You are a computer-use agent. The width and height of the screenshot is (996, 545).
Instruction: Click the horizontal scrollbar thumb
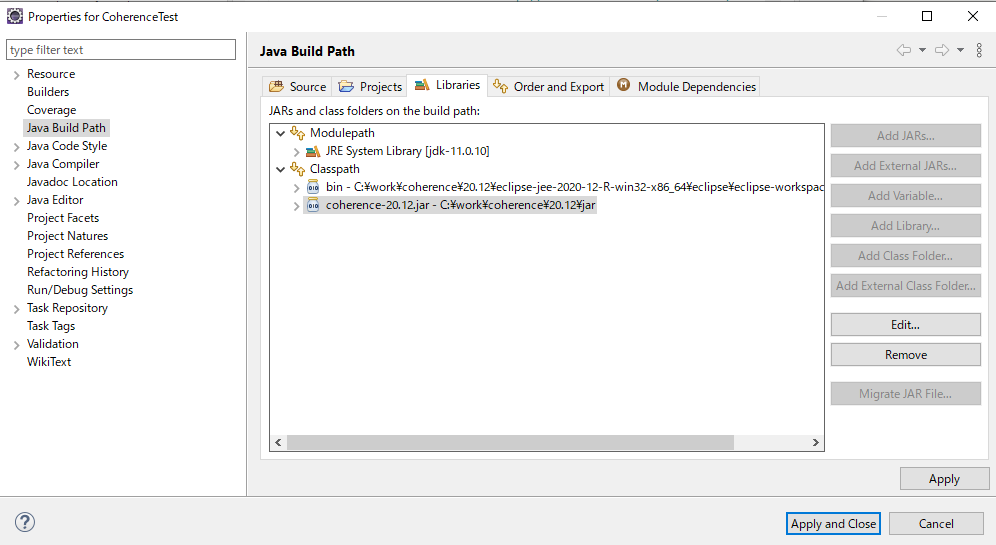(510, 442)
